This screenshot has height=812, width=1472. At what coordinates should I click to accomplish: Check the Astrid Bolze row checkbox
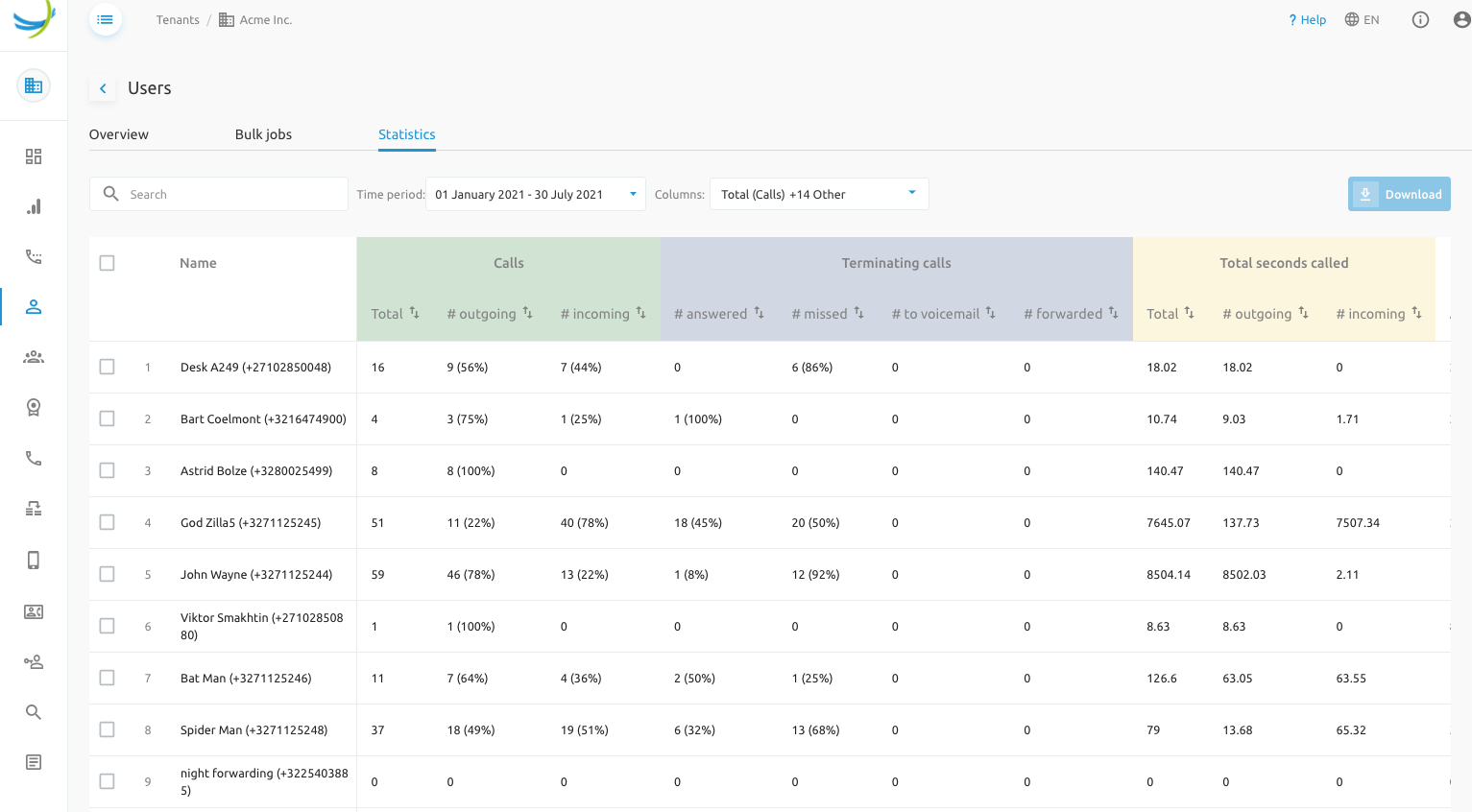[107, 470]
